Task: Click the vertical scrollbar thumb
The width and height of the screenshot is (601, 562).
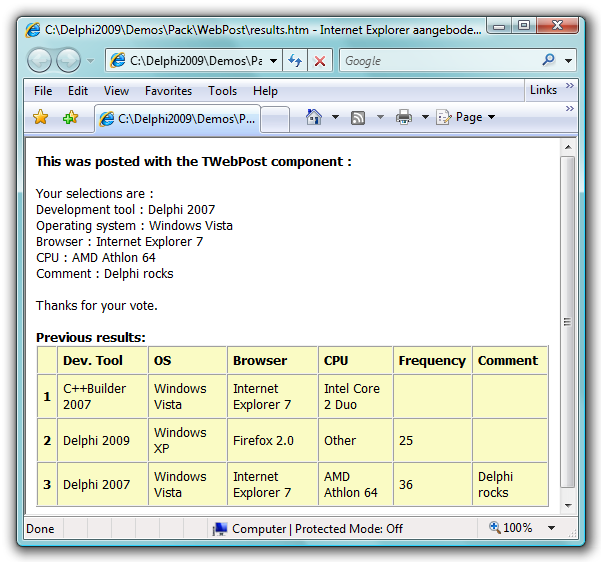Action: pyautogui.click(x=568, y=320)
